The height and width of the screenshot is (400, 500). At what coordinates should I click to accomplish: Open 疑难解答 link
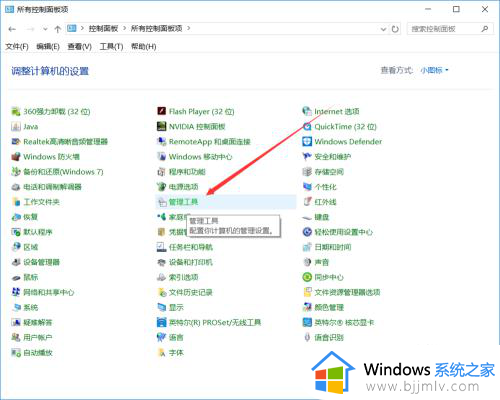38,323
